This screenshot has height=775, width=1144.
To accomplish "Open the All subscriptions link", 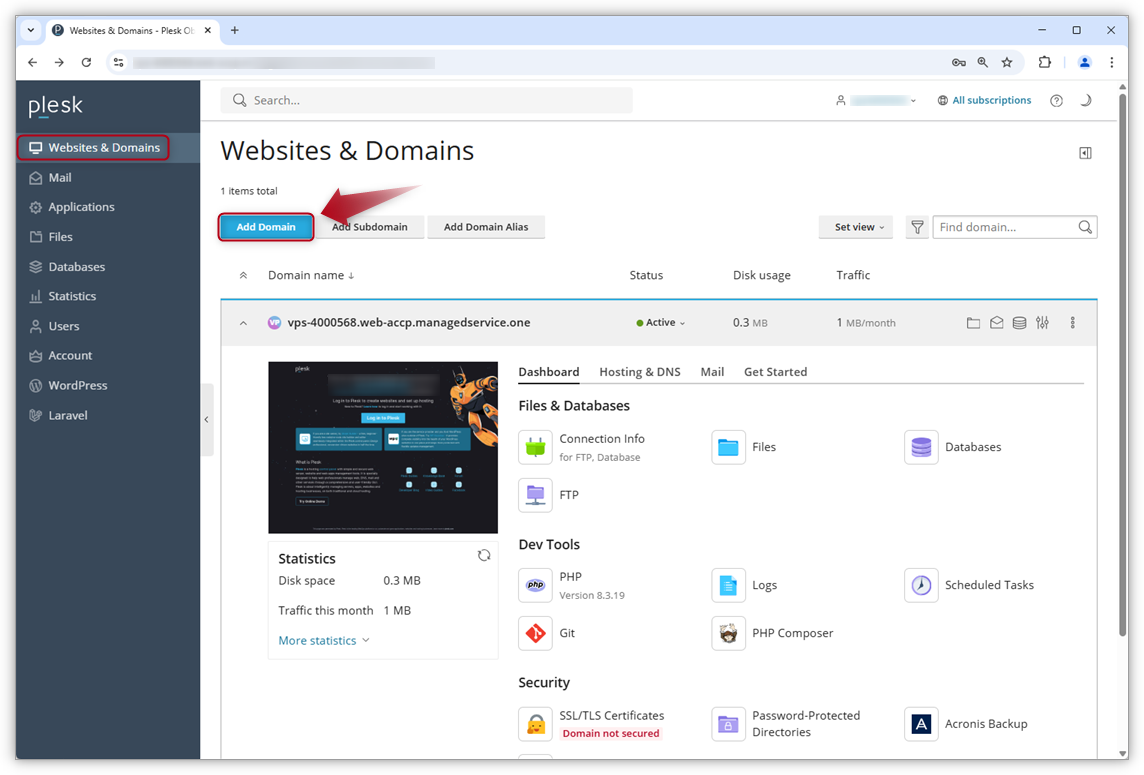I will [992, 100].
